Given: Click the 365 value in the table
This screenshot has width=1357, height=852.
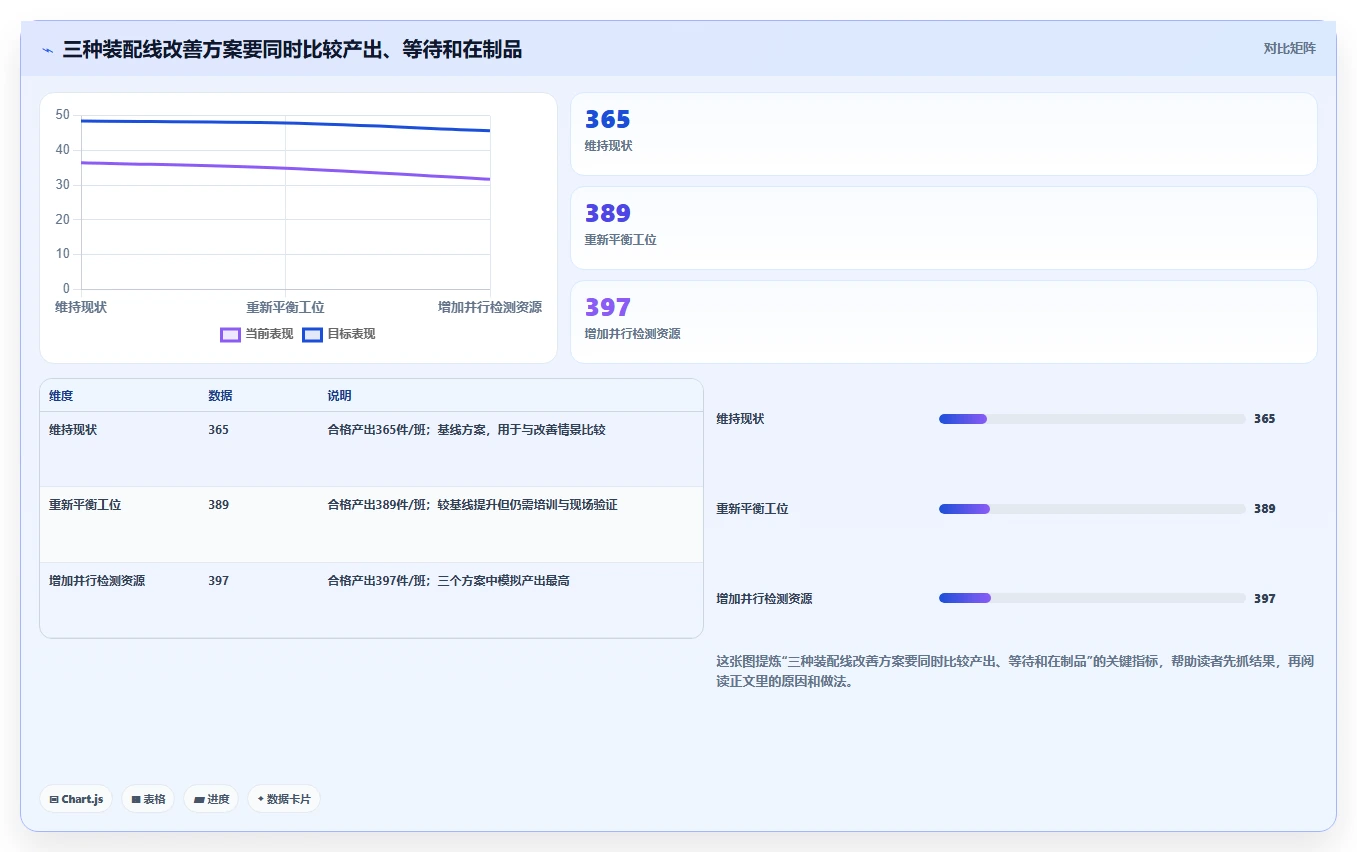Looking at the screenshot, I should [x=218, y=430].
